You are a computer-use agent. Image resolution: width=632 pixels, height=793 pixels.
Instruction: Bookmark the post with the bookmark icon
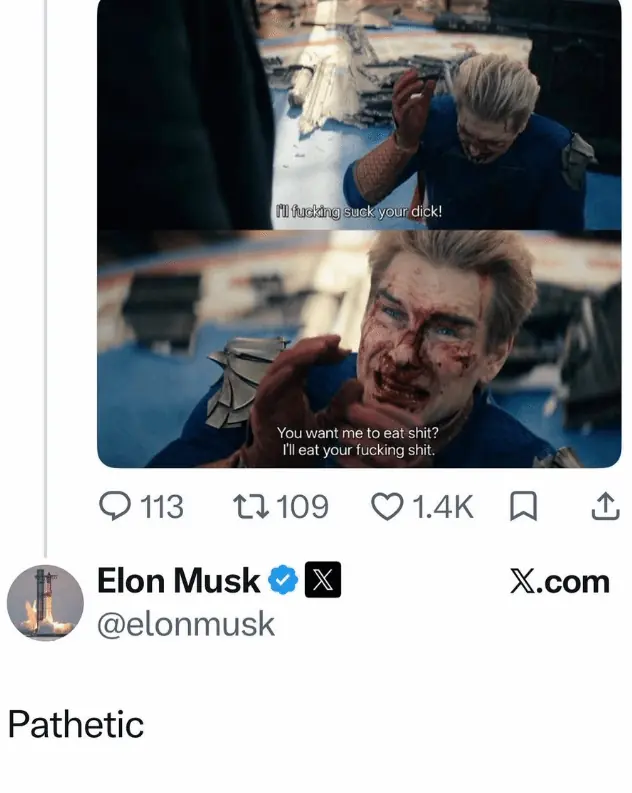coord(523,507)
